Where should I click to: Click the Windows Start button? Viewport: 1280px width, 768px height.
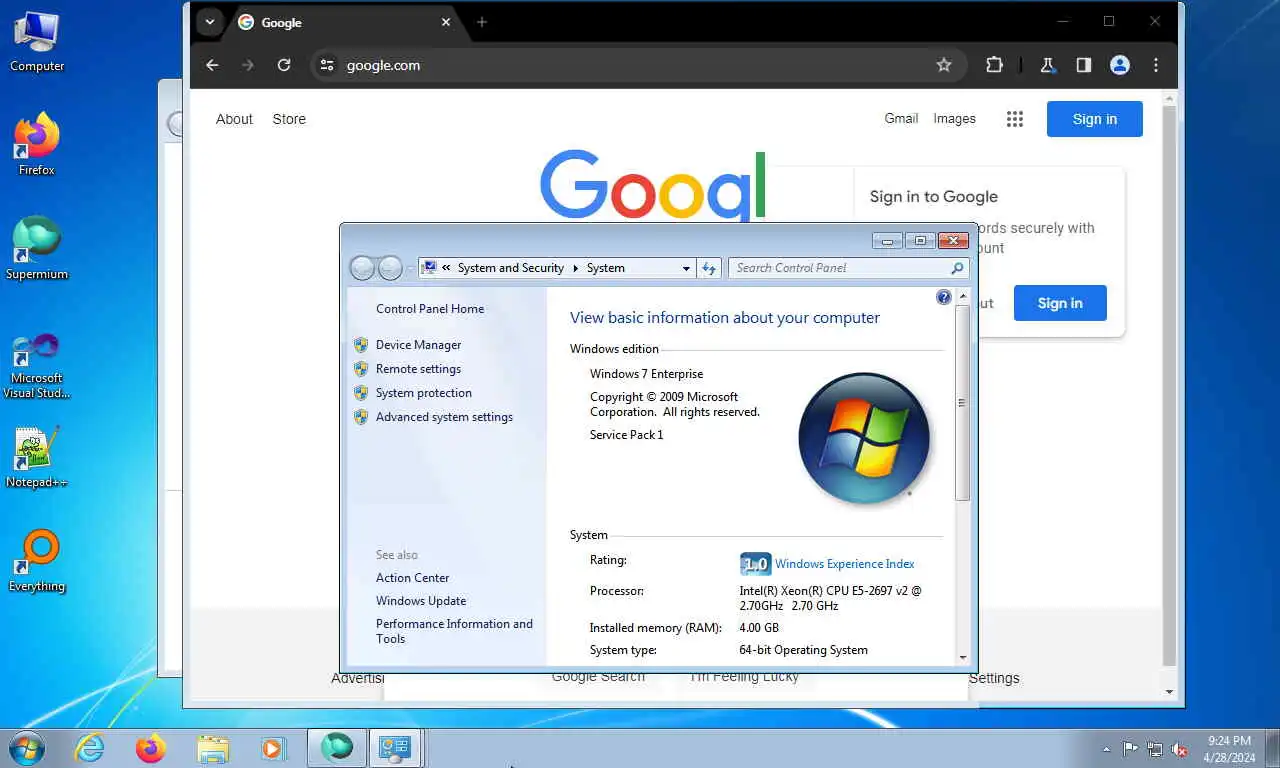(x=27, y=748)
